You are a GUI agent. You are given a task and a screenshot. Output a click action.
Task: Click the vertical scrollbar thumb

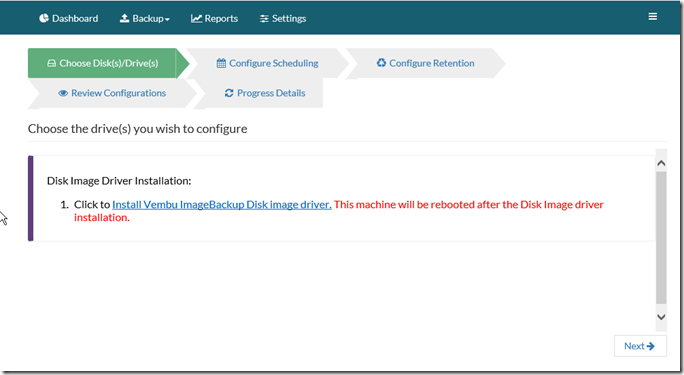pyautogui.click(x=661, y=238)
